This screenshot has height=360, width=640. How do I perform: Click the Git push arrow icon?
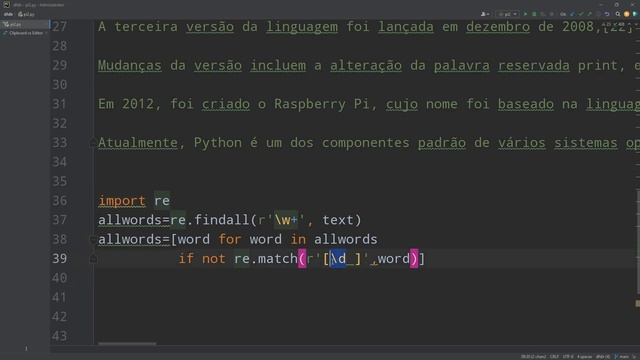pyautogui.click(x=589, y=14)
